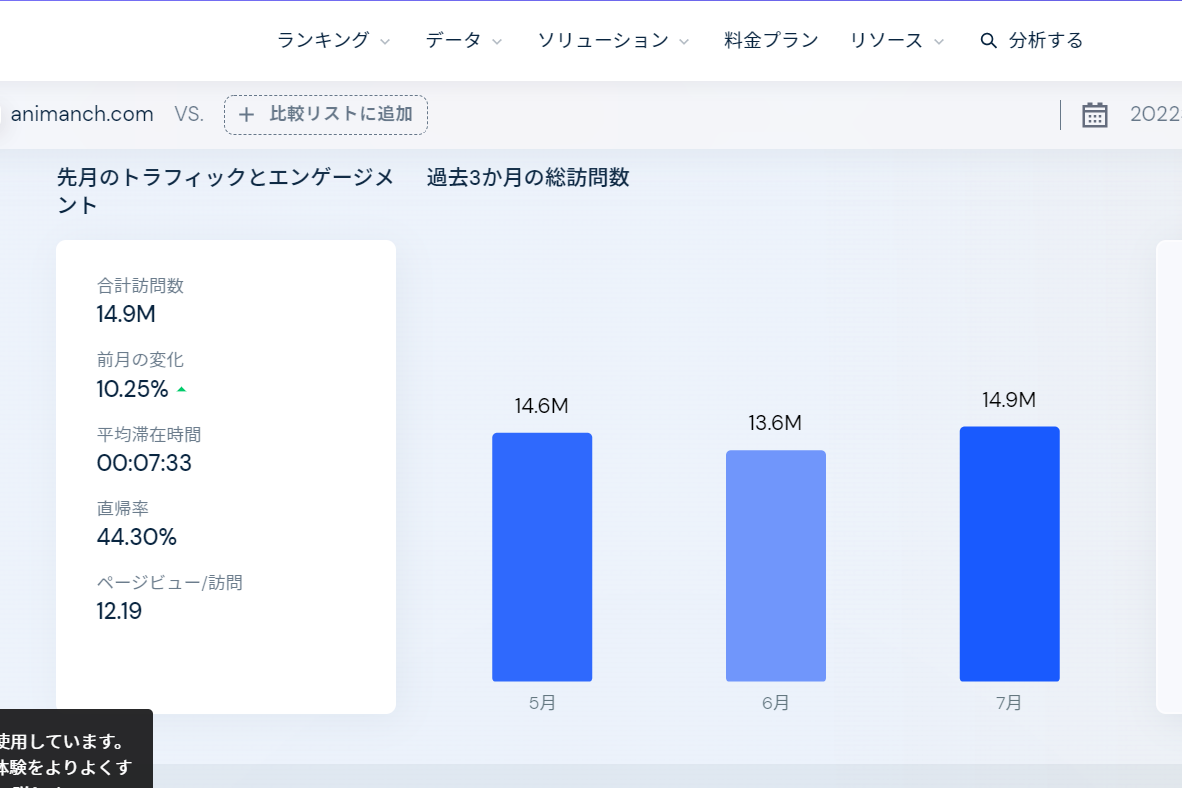Image resolution: width=1182 pixels, height=788 pixels.
Task: Click the plus icon in the compare button
Action: click(246, 115)
